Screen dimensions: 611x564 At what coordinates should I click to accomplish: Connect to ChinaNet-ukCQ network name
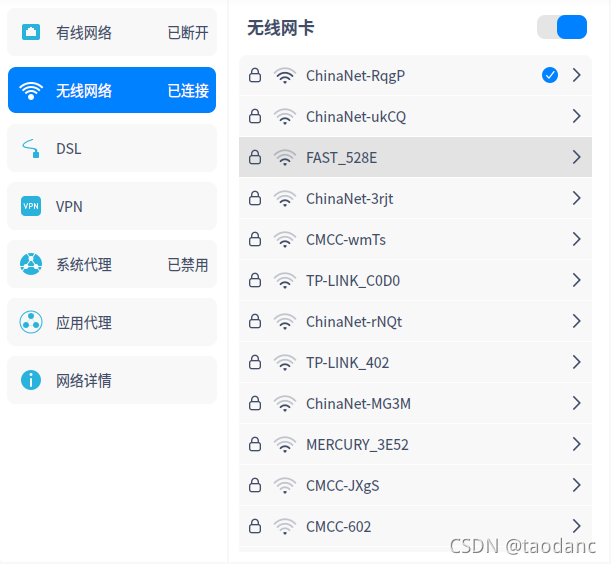pyautogui.click(x=356, y=117)
